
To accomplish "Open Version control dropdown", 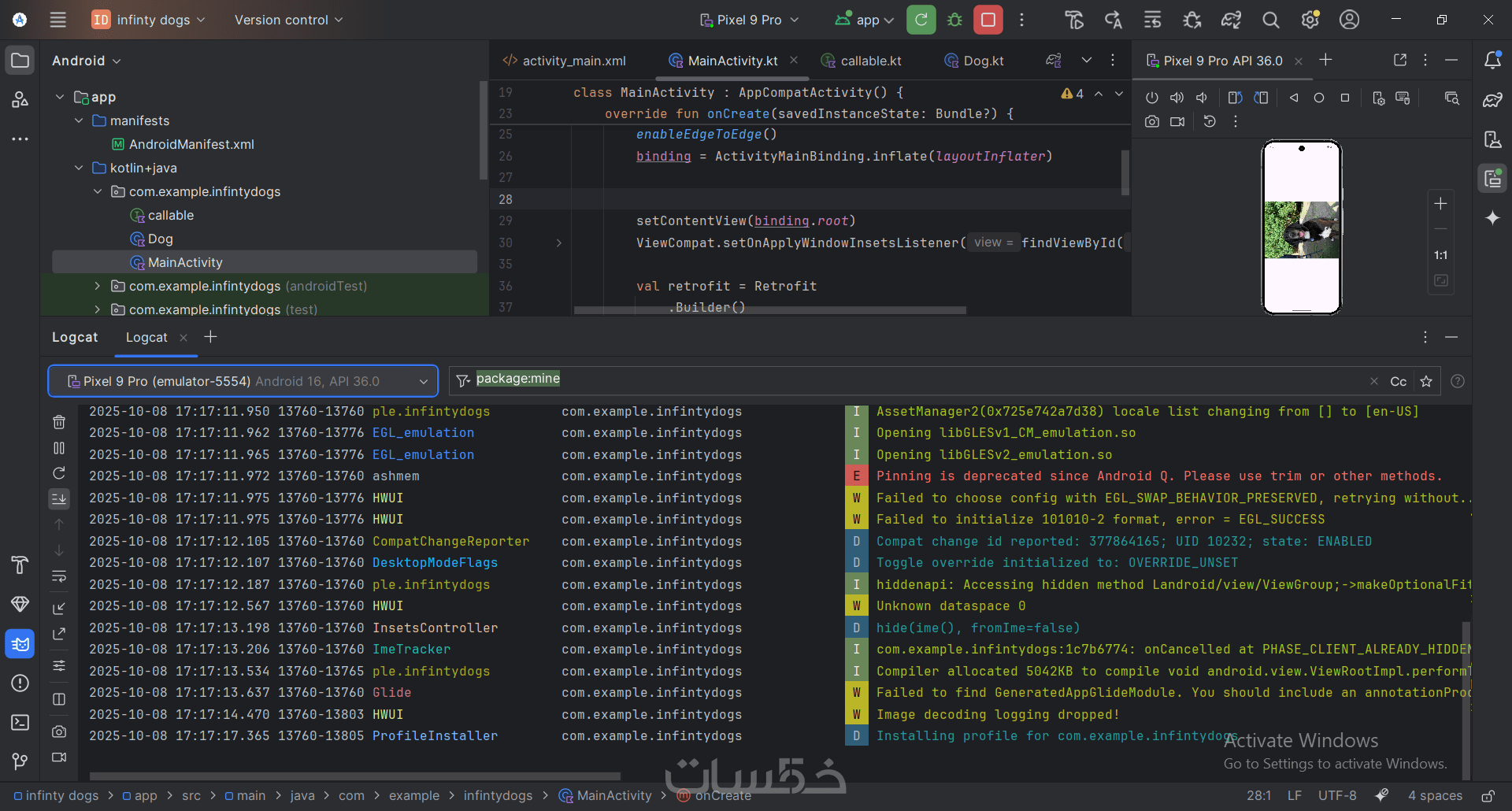I will click(288, 20).
